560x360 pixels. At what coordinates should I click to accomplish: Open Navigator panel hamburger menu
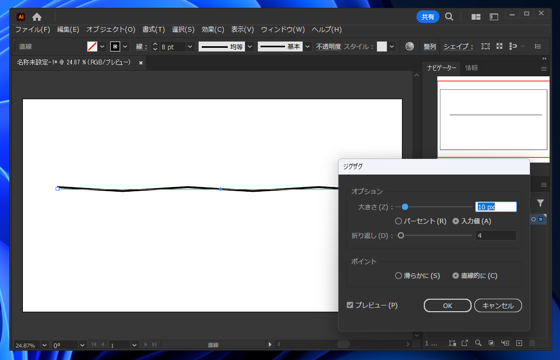pyautogui.click(x=544, y=69)
